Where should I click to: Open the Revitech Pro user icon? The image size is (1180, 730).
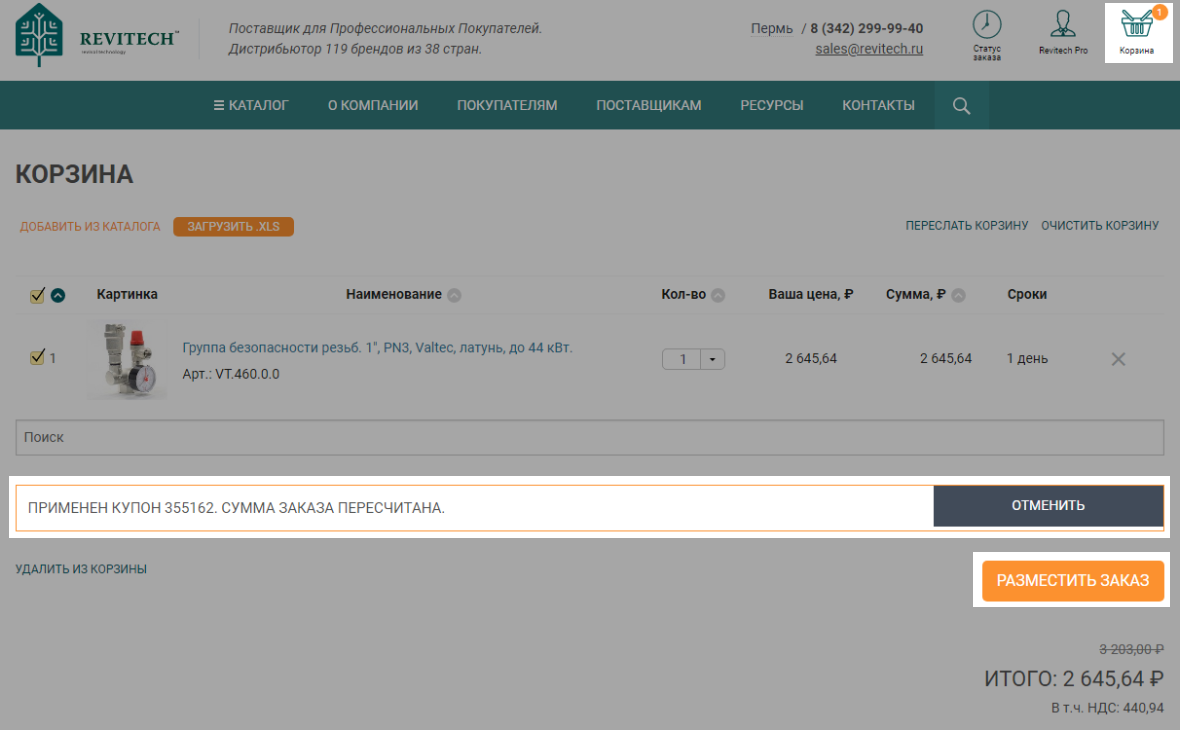point(1063,24)
